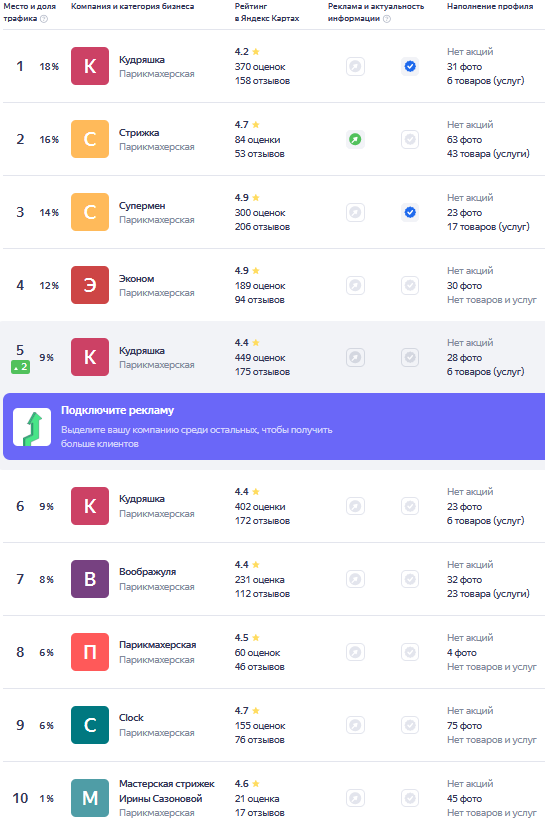This screenshot has height=825, width=545.
Task: Click the 'Рейтинг в Яндекс Картах' column header
Action: point(267,12)
